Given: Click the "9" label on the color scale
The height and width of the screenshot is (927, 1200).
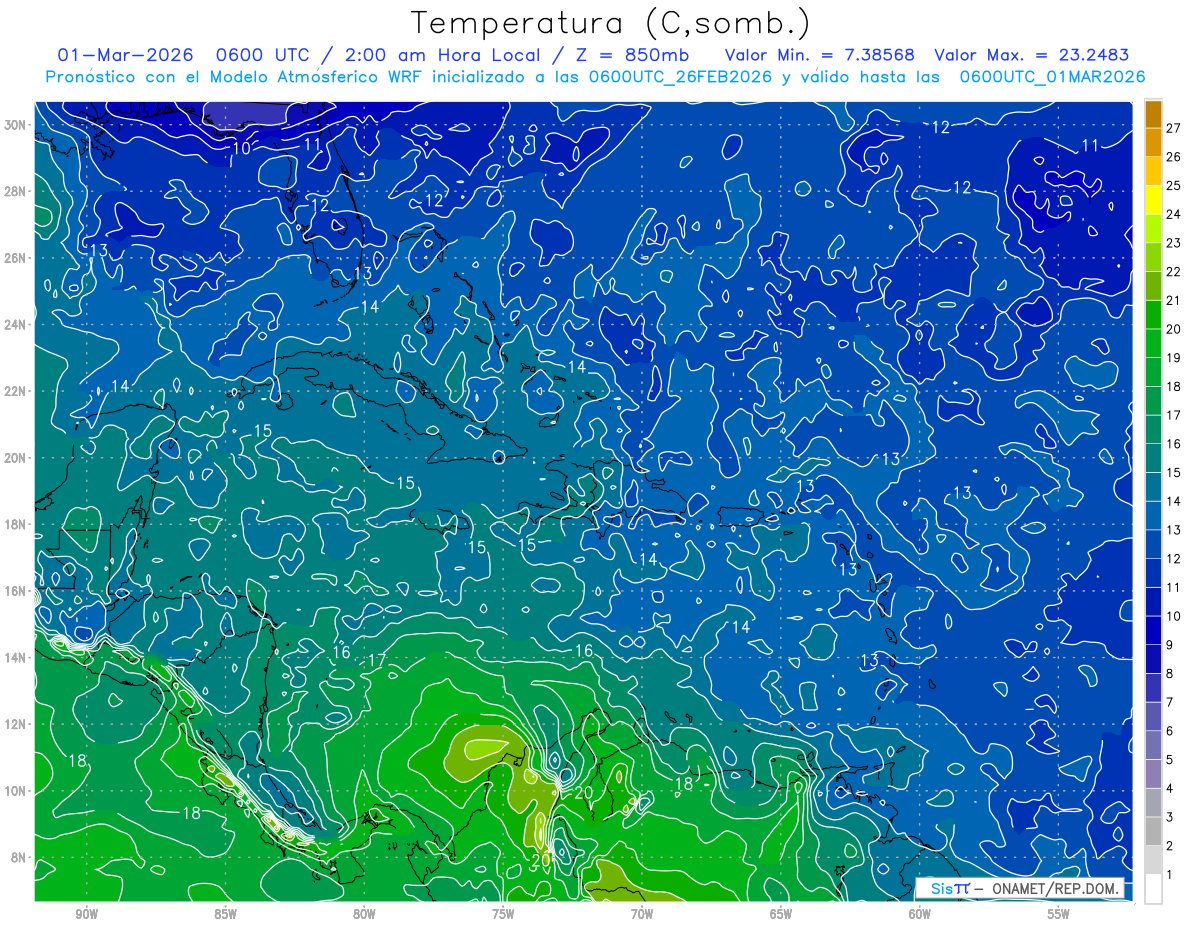Looking at the screenshot, I should 1170,645.
